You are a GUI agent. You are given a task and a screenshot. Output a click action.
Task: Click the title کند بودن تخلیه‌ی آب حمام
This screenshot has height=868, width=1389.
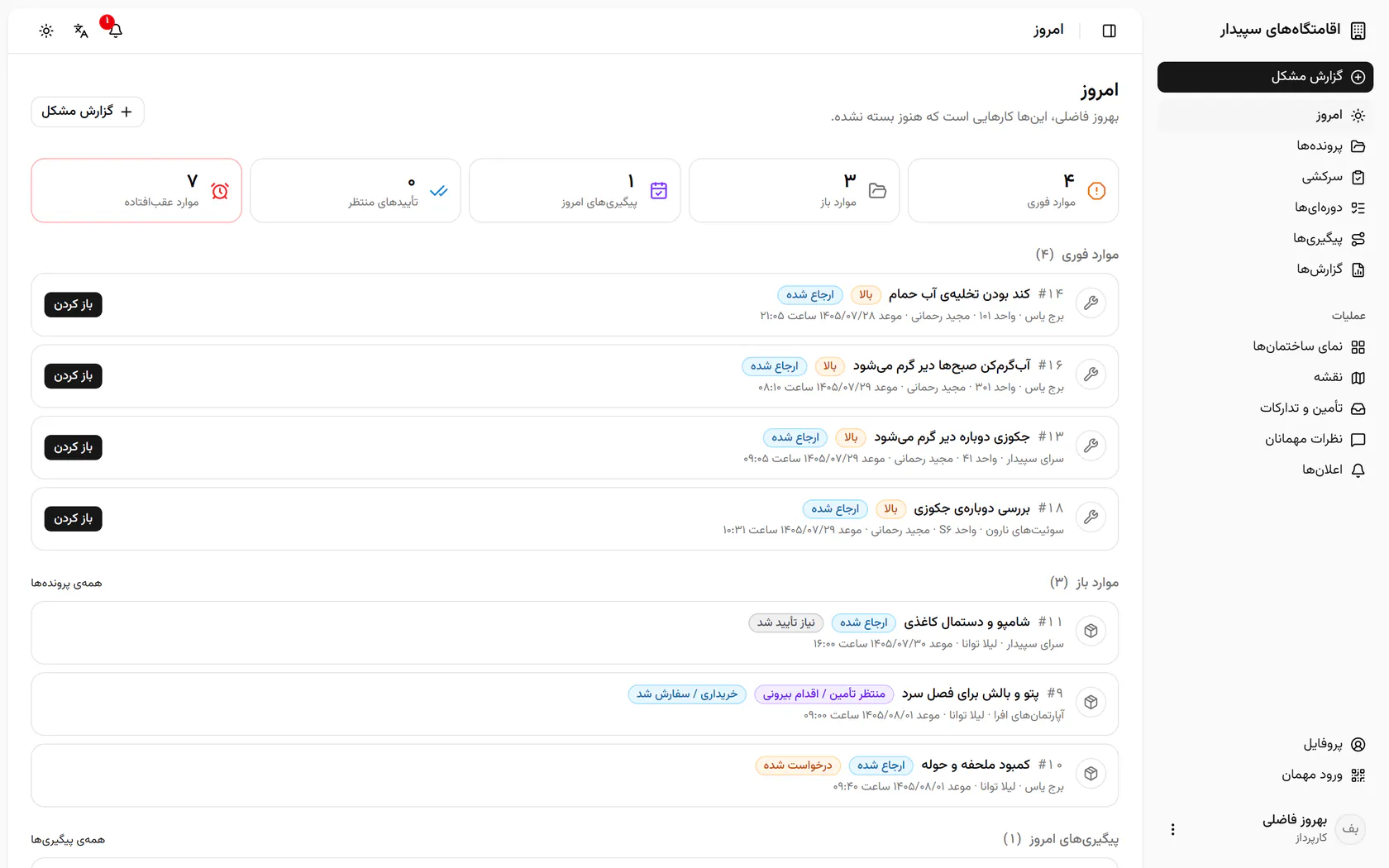click(x=959, y=294)
